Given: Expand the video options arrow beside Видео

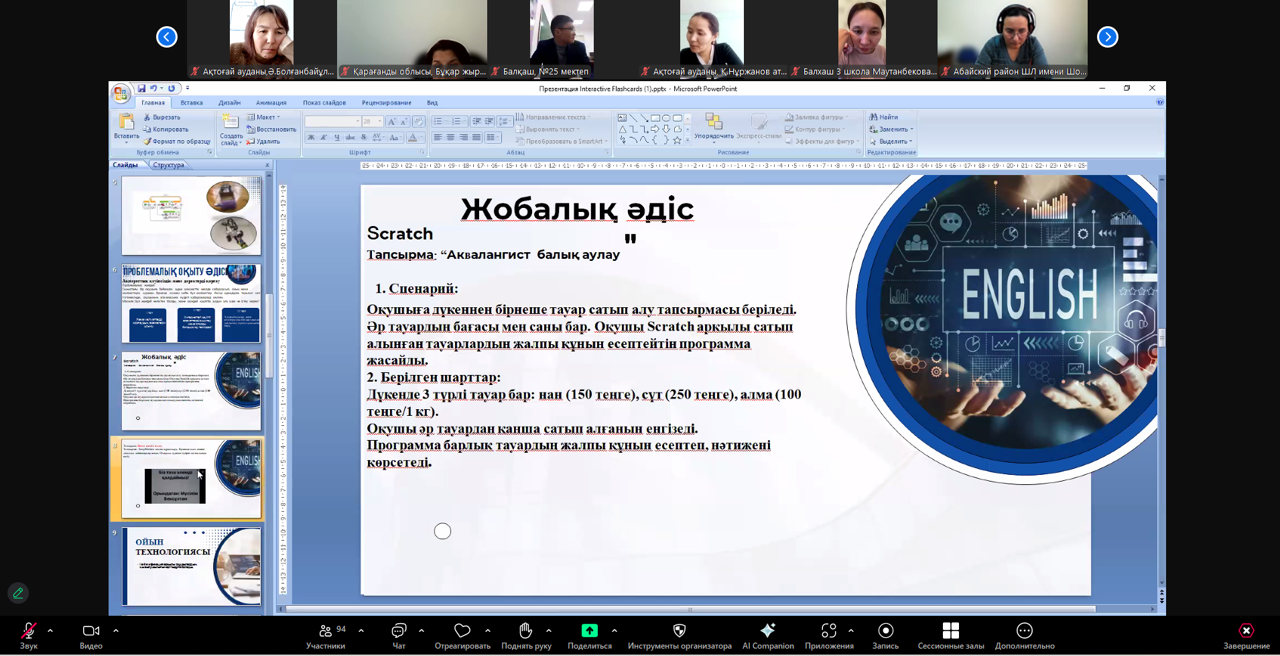Looking at the screenshot, I should [x=116, y=631].
